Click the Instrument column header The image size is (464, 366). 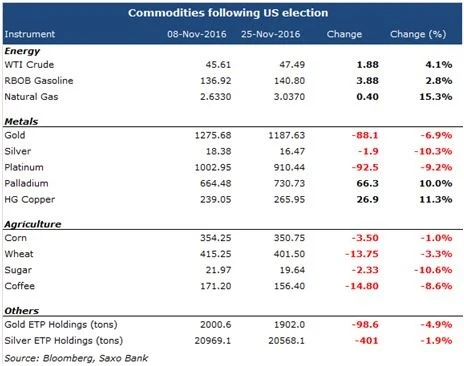pyautogui.click(x=30, y=34)
